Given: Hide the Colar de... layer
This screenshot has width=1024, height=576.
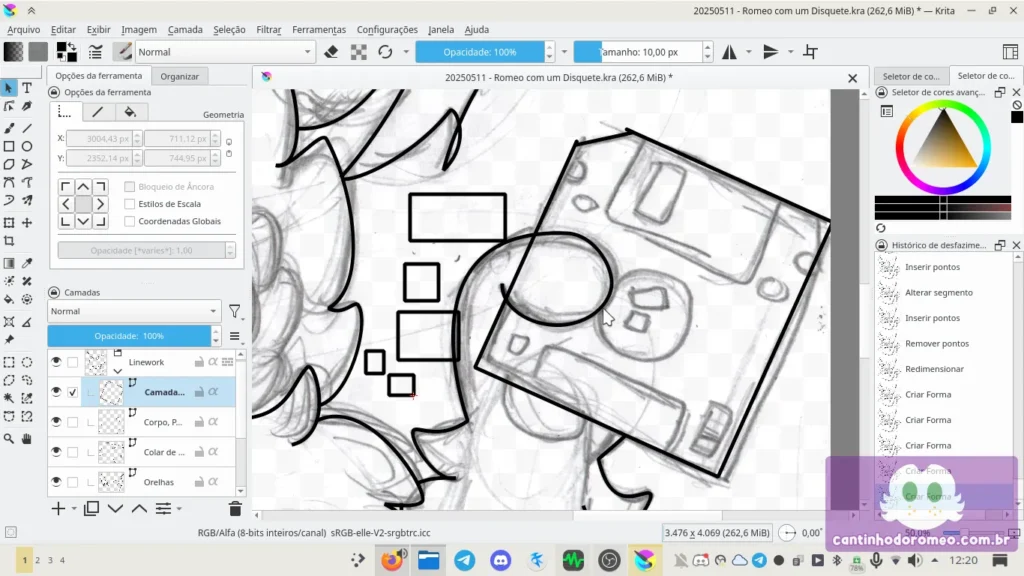Looking at the screenshot, I should click(x=56, y=452).
